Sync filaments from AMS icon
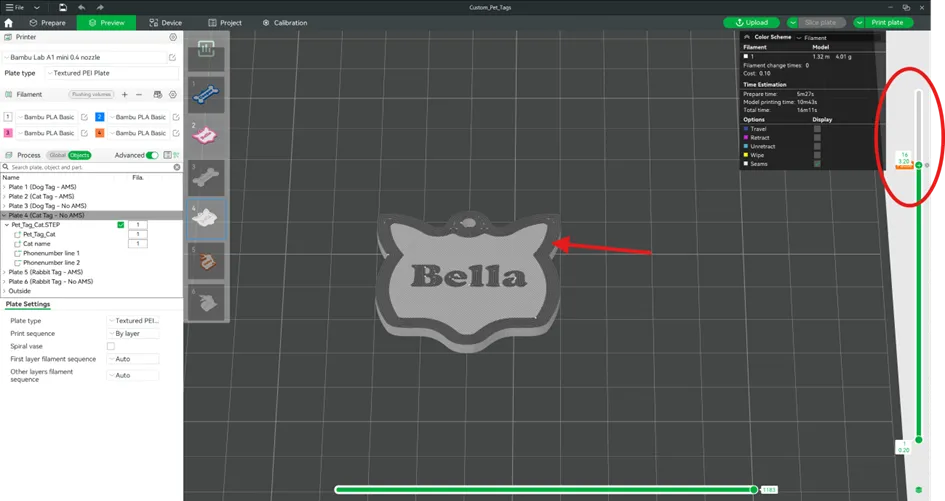The height and width of the screenshot is (501, 945). (157, 95)
